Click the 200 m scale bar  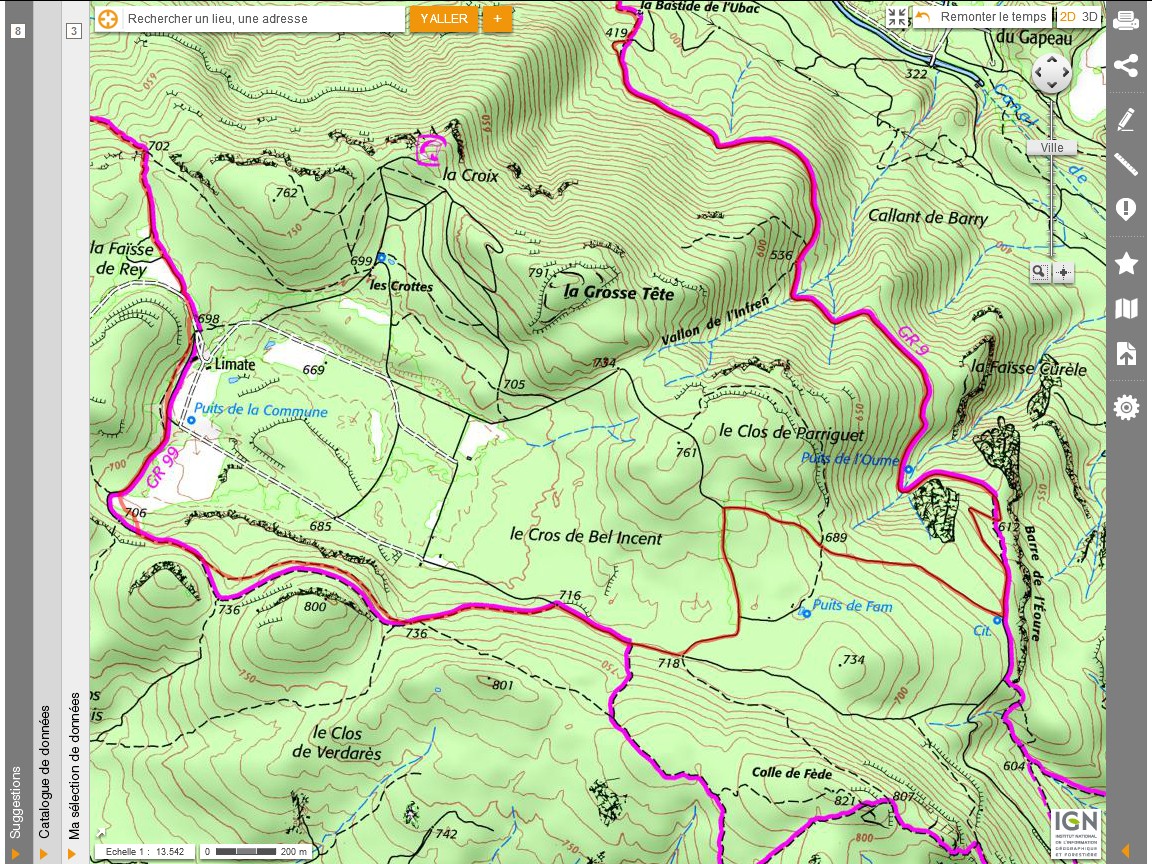[x=256, y=852]
